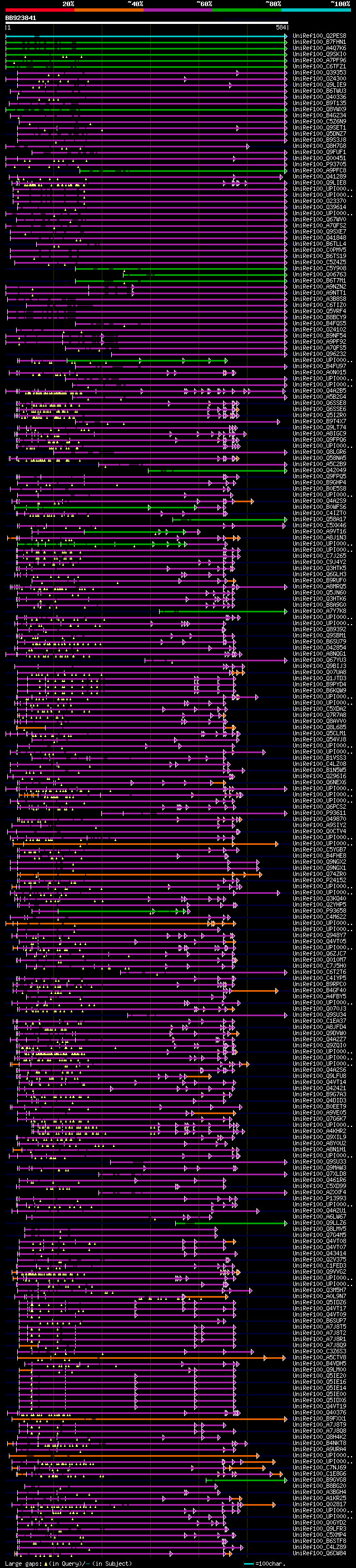Screen dimensions: 356x1568
Task: Click the label UniRef100_Q6SSE8
Action: tap(319, 403)
